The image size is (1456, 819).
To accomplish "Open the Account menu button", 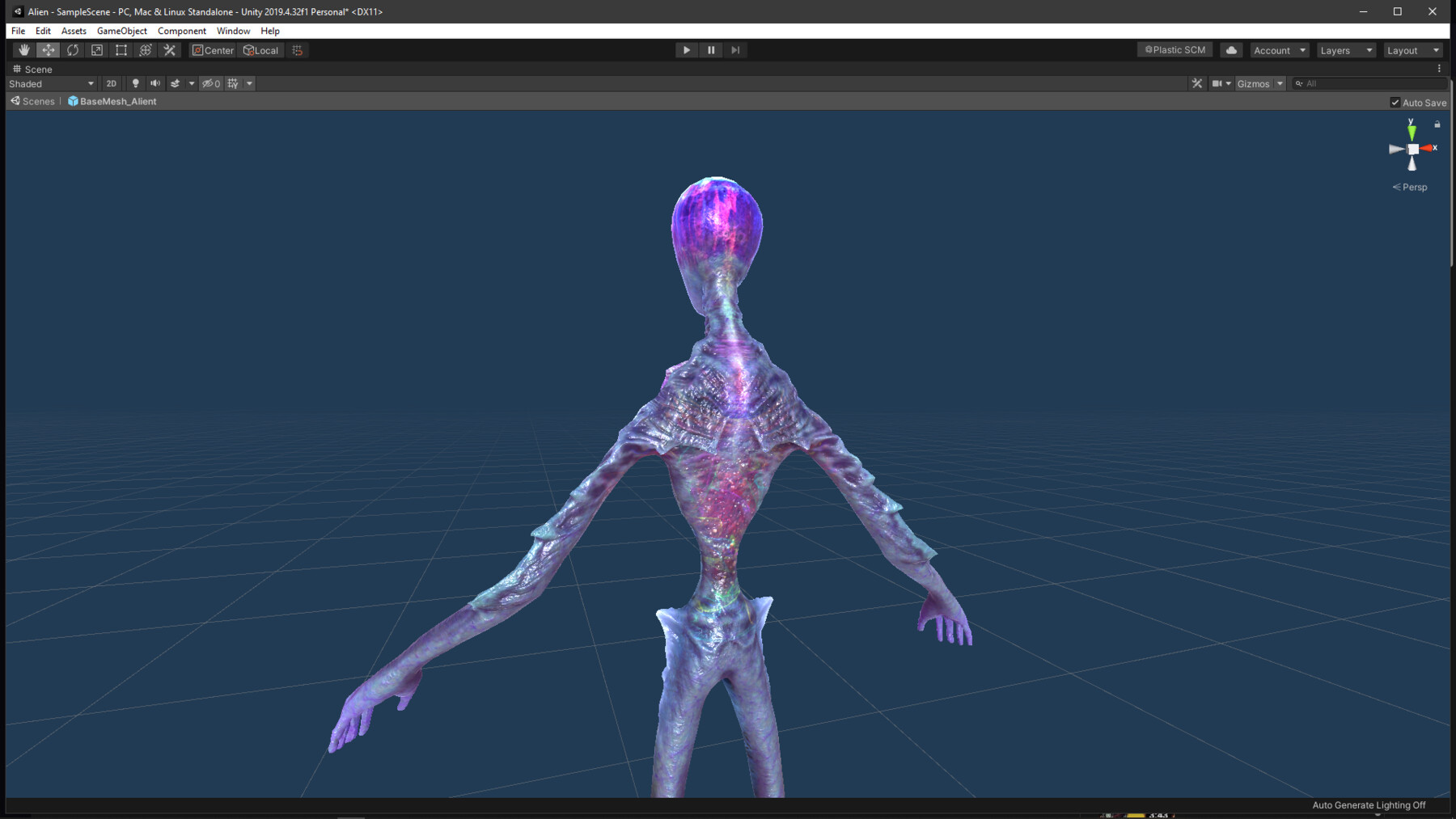I will [x=1278, y=49].
